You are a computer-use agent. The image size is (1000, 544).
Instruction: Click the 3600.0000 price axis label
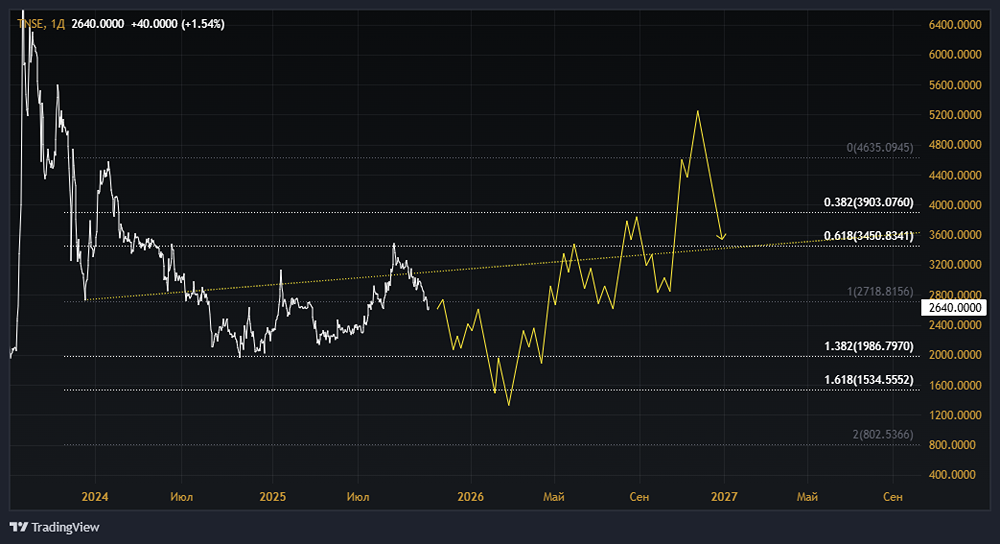(x=955, y=235)
